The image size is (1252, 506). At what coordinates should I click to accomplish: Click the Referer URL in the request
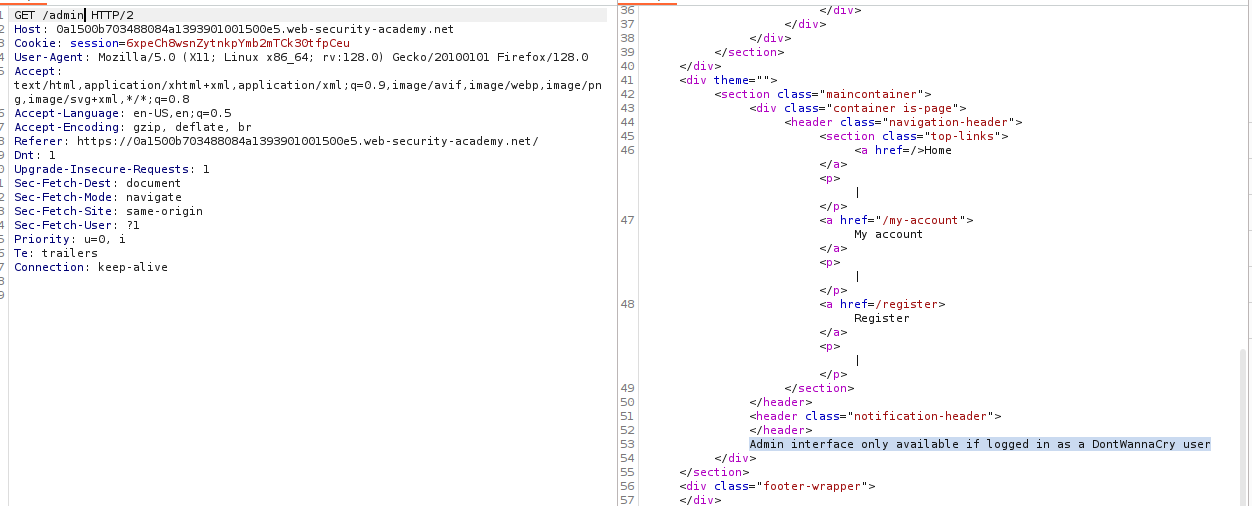tap(307, 141)
